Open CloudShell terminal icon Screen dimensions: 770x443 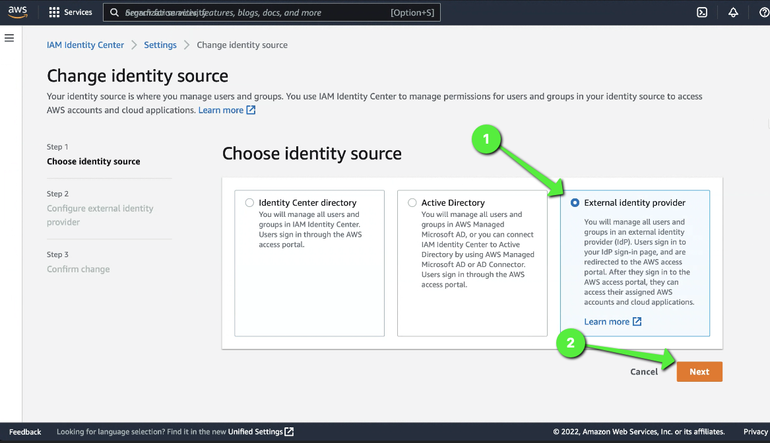[702, 12]
